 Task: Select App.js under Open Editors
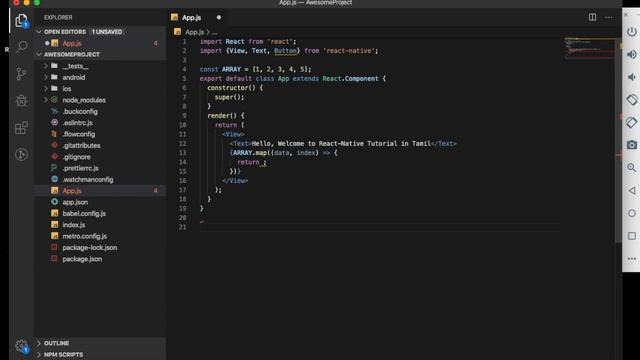100,43
